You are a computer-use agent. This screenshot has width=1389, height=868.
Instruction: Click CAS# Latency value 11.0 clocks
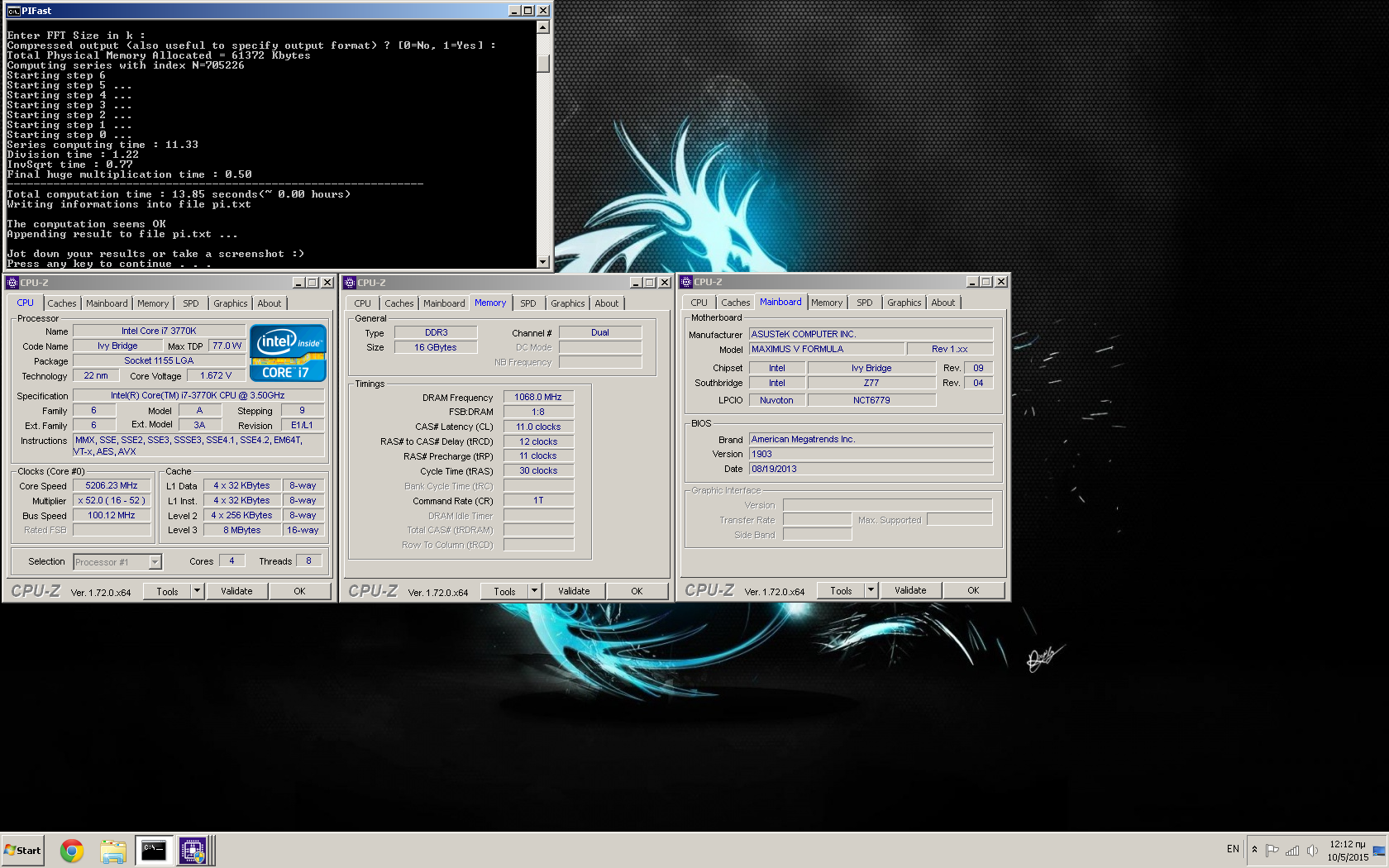538,427
